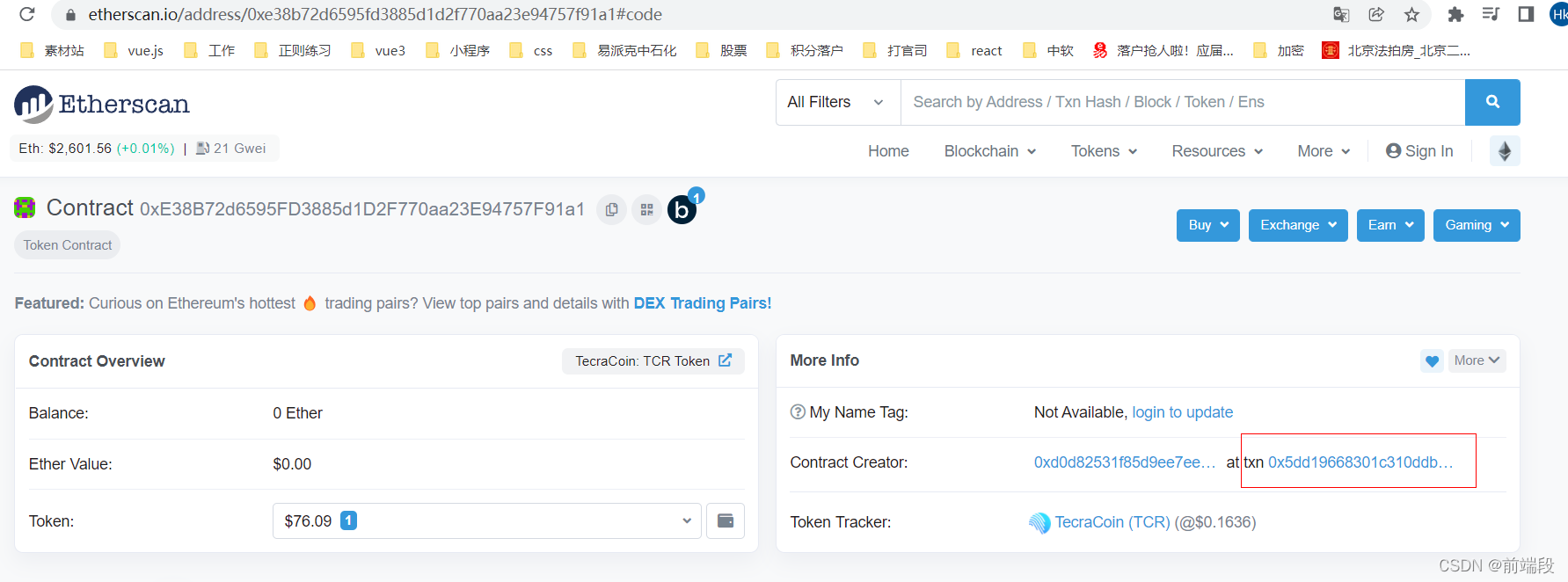The height and width of the screenshot is (582, 1568).
Task: Click the blue search magnifier button
Action: (x=1492, y=102)
